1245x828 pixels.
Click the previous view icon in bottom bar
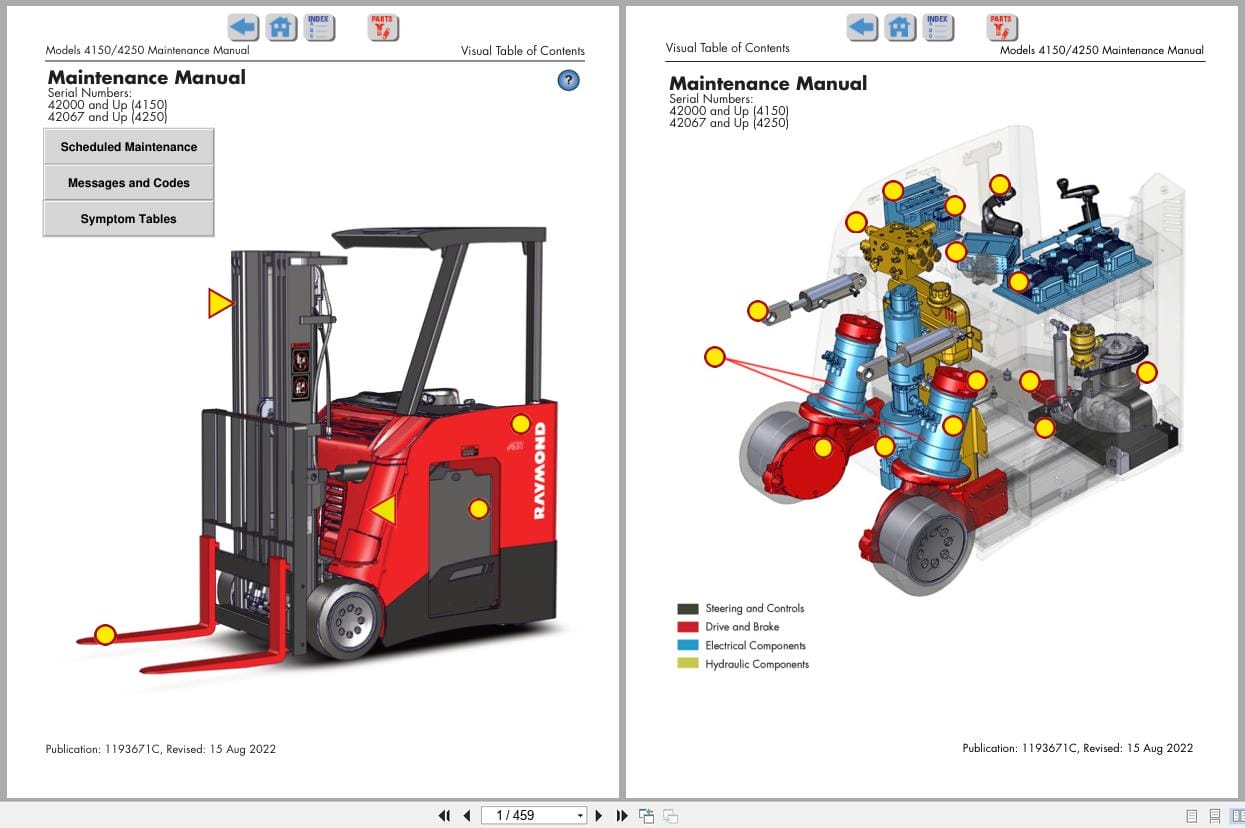point(646,816)
